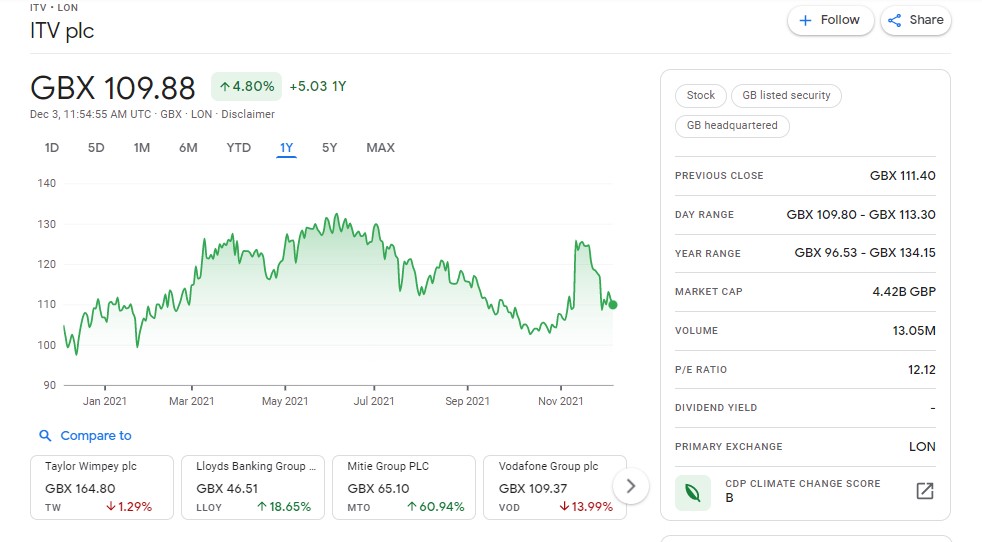Click the Sep 2021 axis label

[x=467, y=401]
